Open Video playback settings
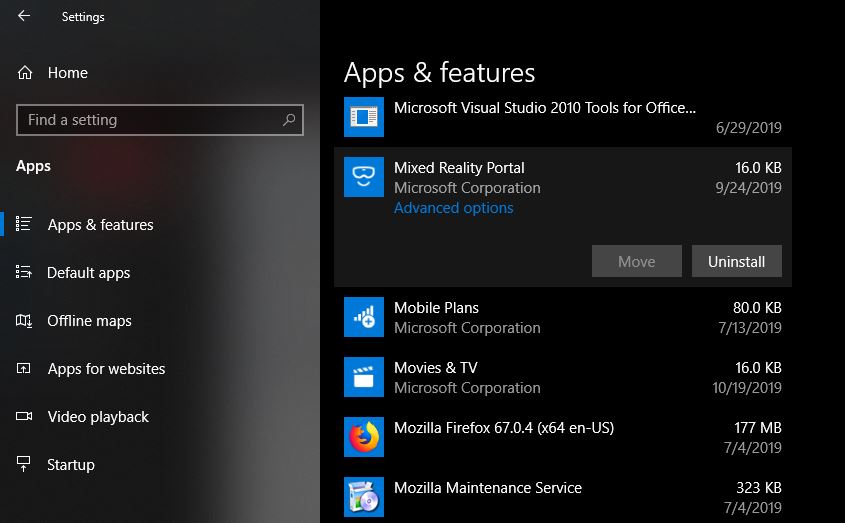The width and height of the screenshot is (845, 523). tap(98, 417)
